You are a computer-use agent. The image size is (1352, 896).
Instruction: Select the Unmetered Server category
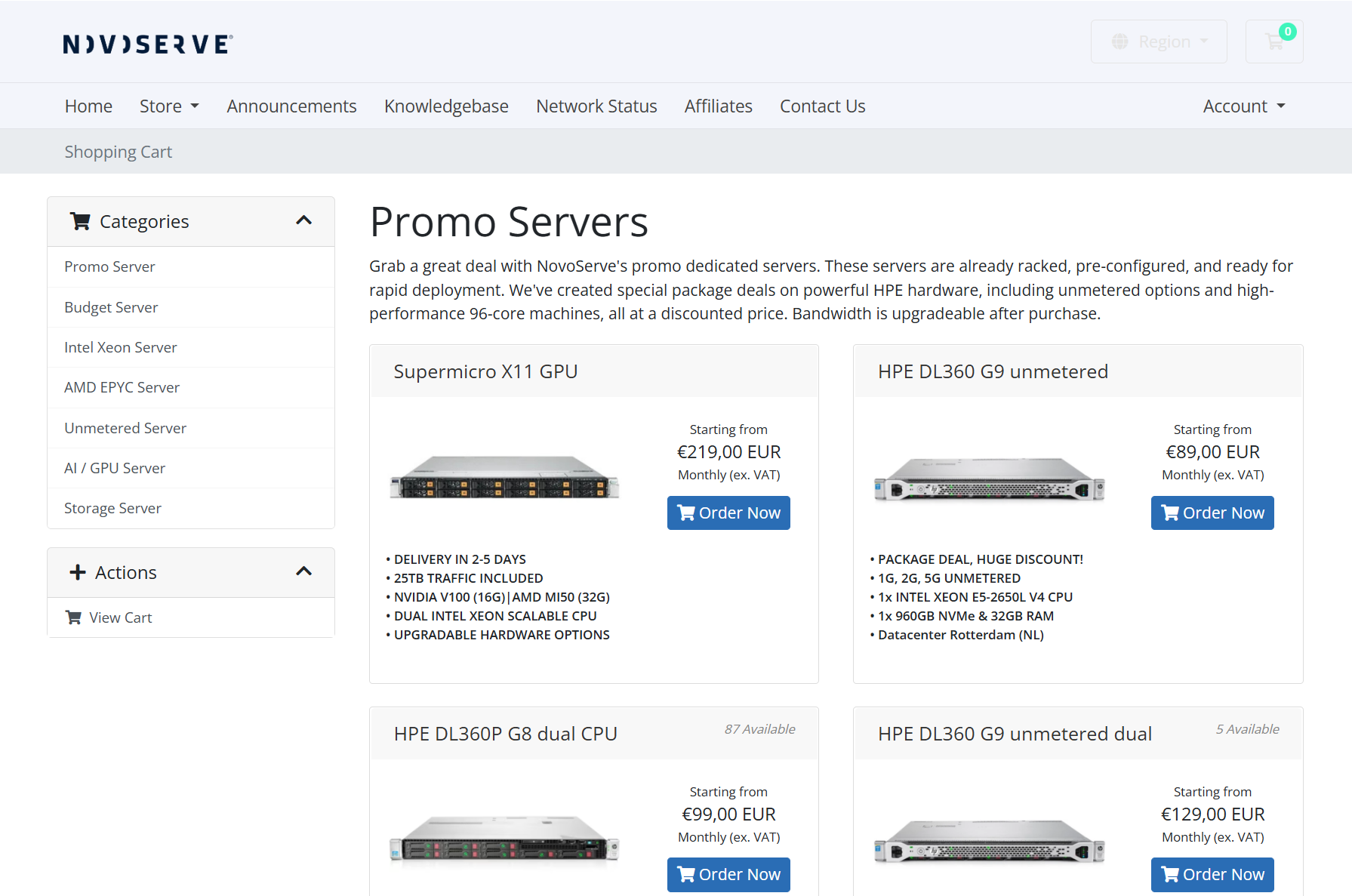pos(191,428)
